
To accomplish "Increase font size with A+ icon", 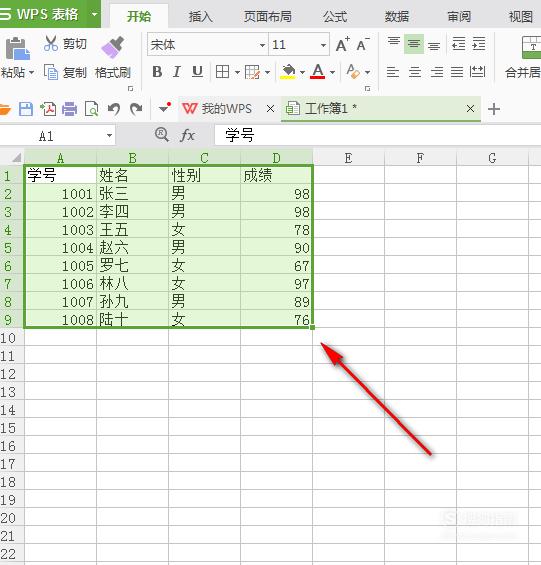I will coord(342,45).
